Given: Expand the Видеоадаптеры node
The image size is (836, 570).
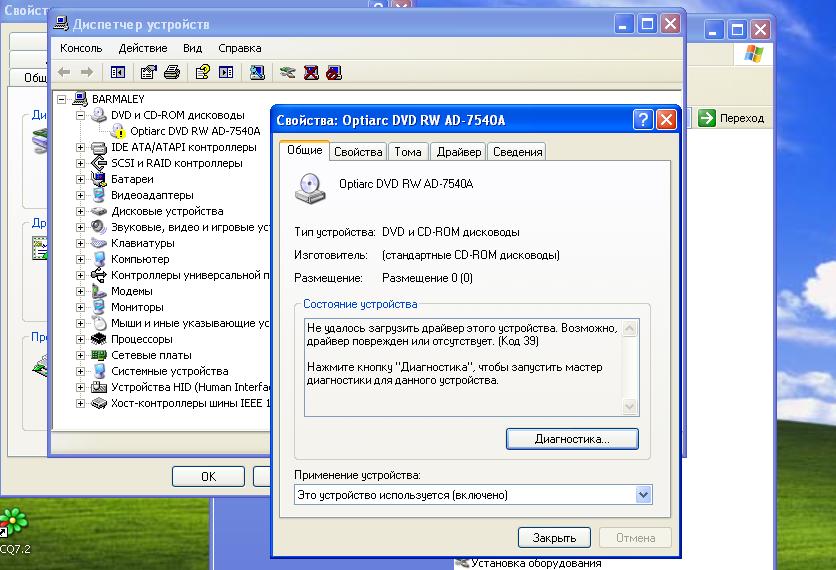Looking at the screenshot, I should tap(80, 195).
